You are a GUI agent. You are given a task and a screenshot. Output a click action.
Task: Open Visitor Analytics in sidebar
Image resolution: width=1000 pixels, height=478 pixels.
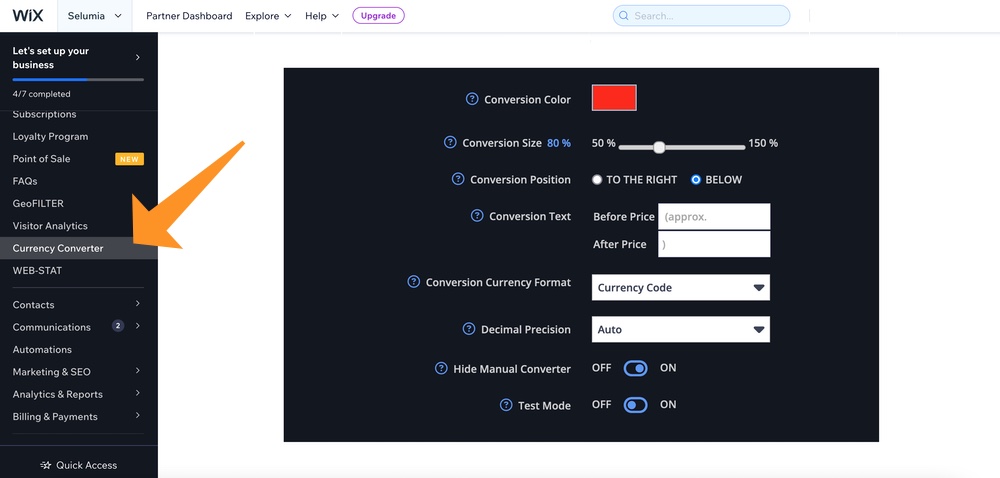[x=50, y=226]
